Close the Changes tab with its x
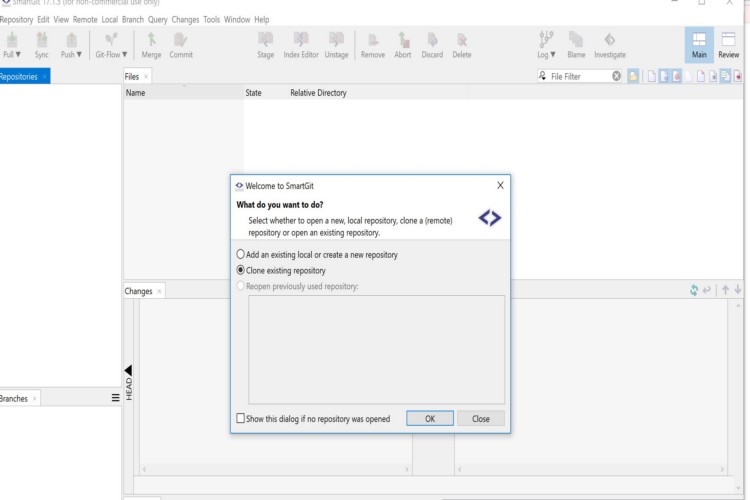Viewport: 750px width, 500px height. click(159, 291)
